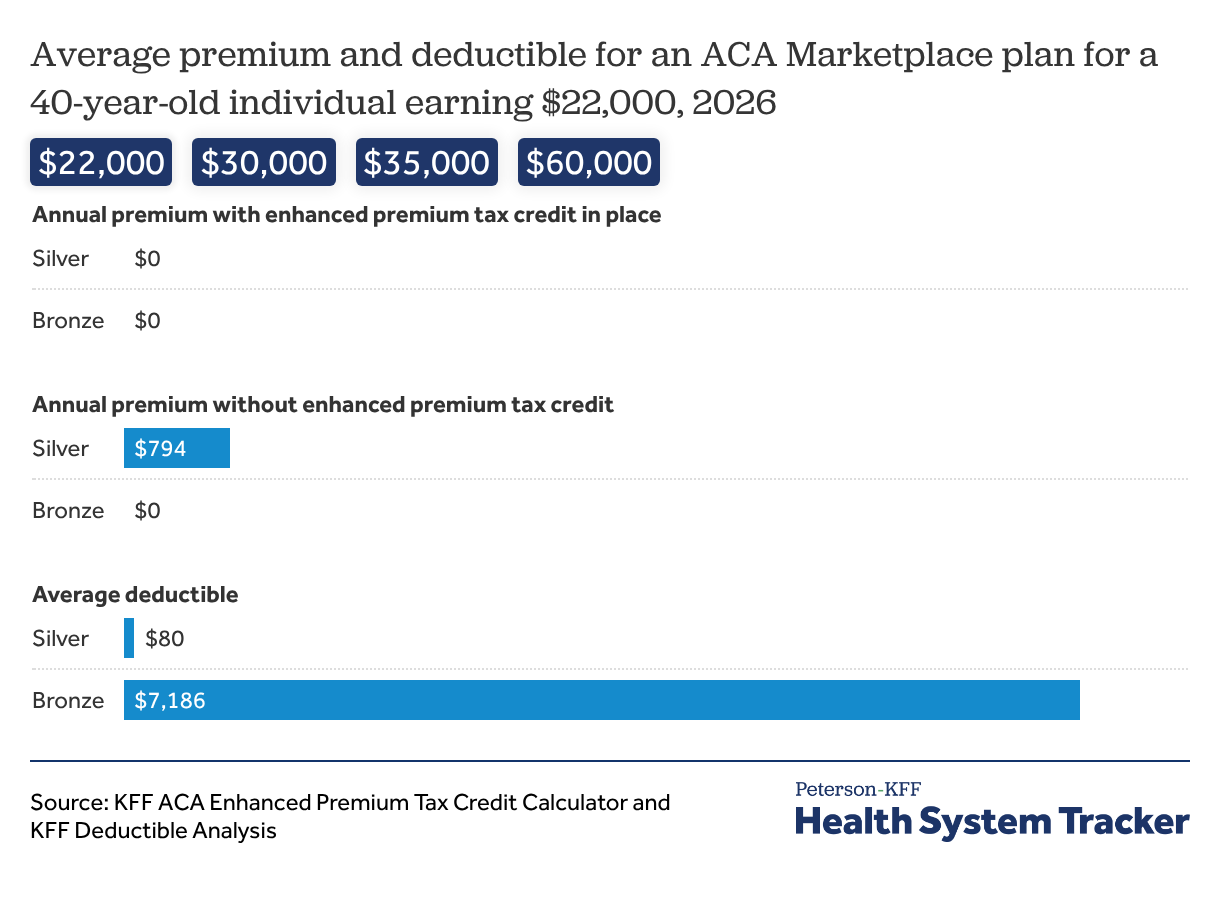Click the small $80 Silver deductible bar

(129, 638)
